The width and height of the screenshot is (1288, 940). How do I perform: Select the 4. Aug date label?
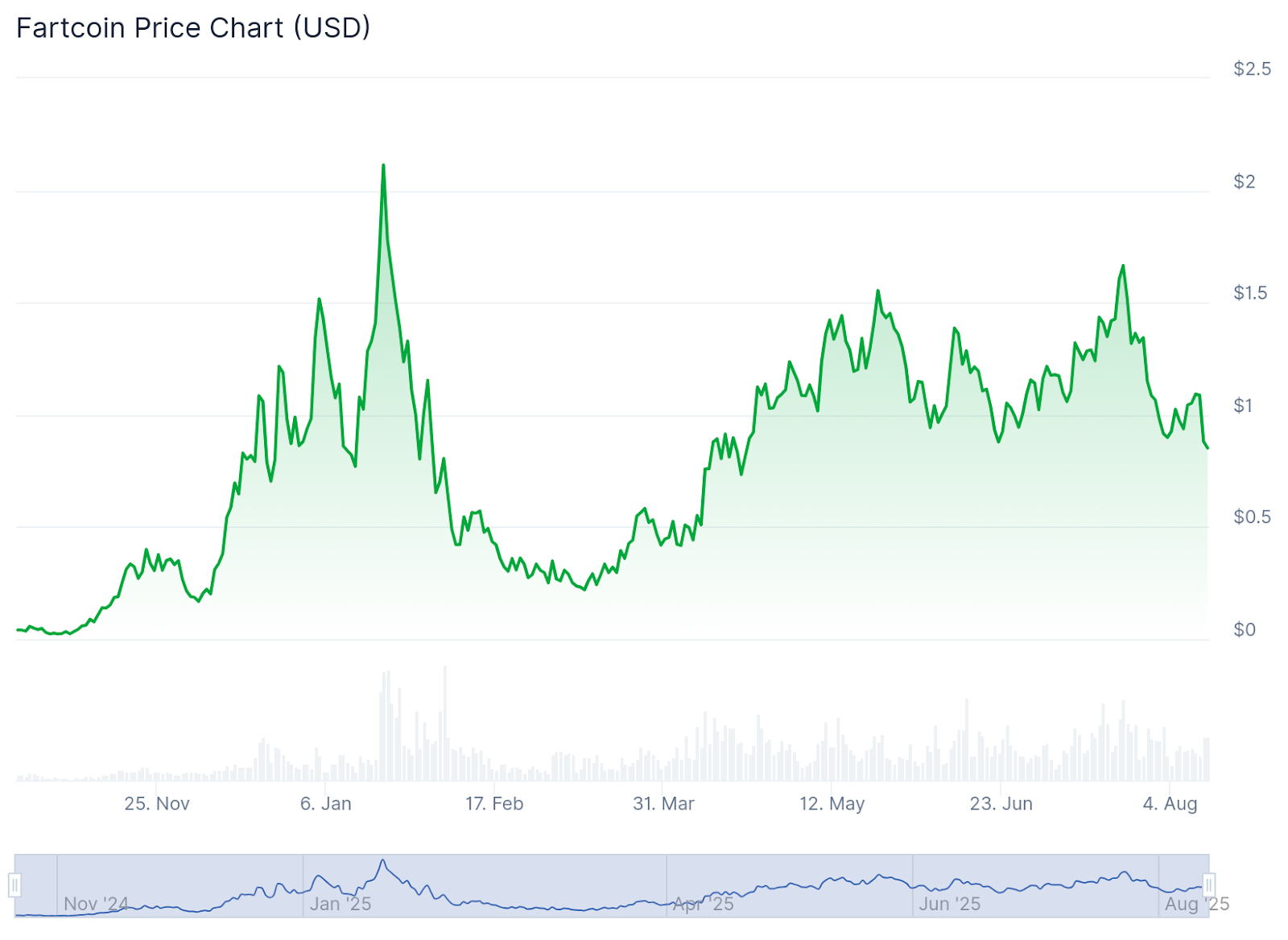1170,803
